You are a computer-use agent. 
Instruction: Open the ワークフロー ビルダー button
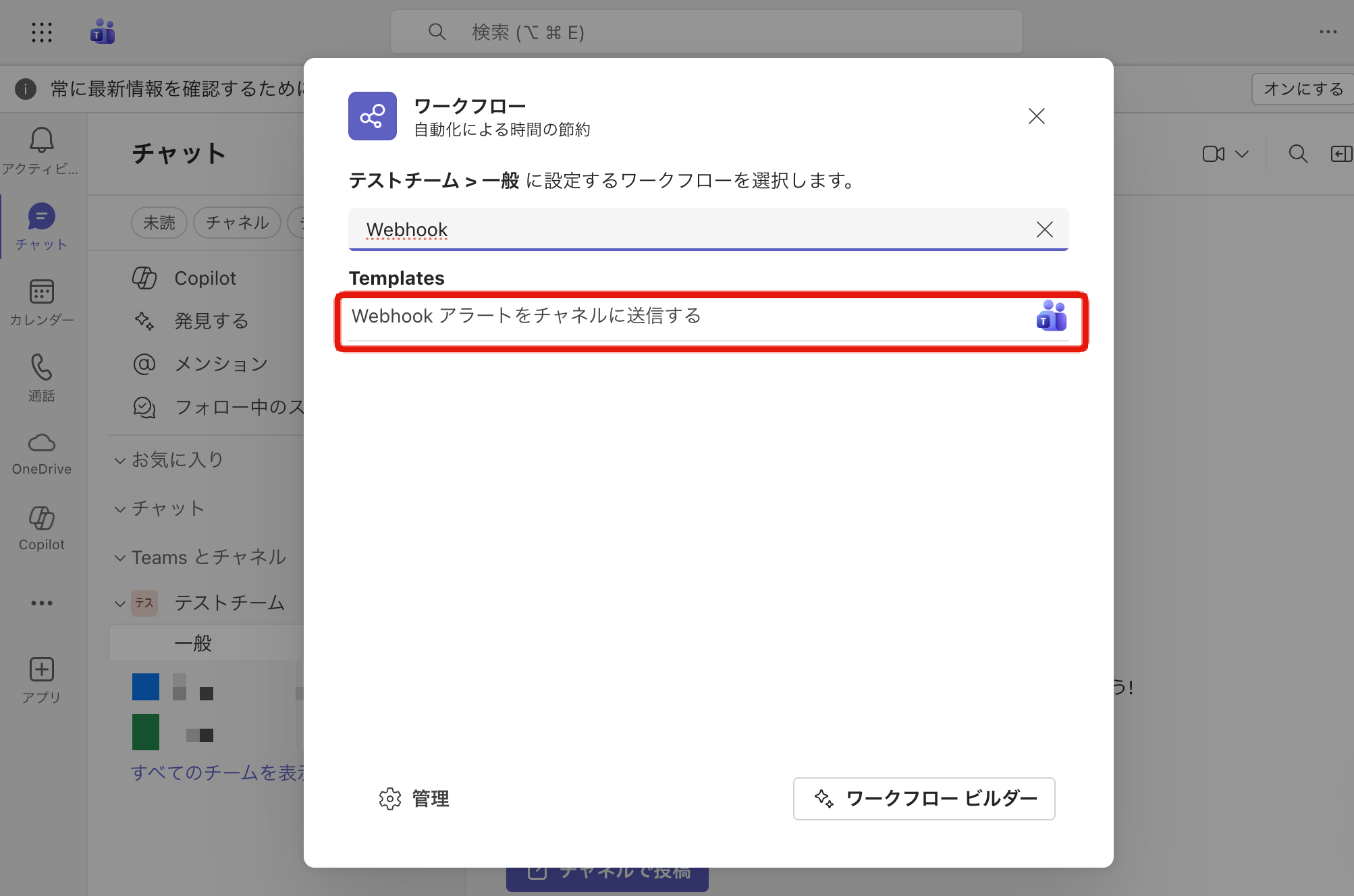tap(923, 799)
